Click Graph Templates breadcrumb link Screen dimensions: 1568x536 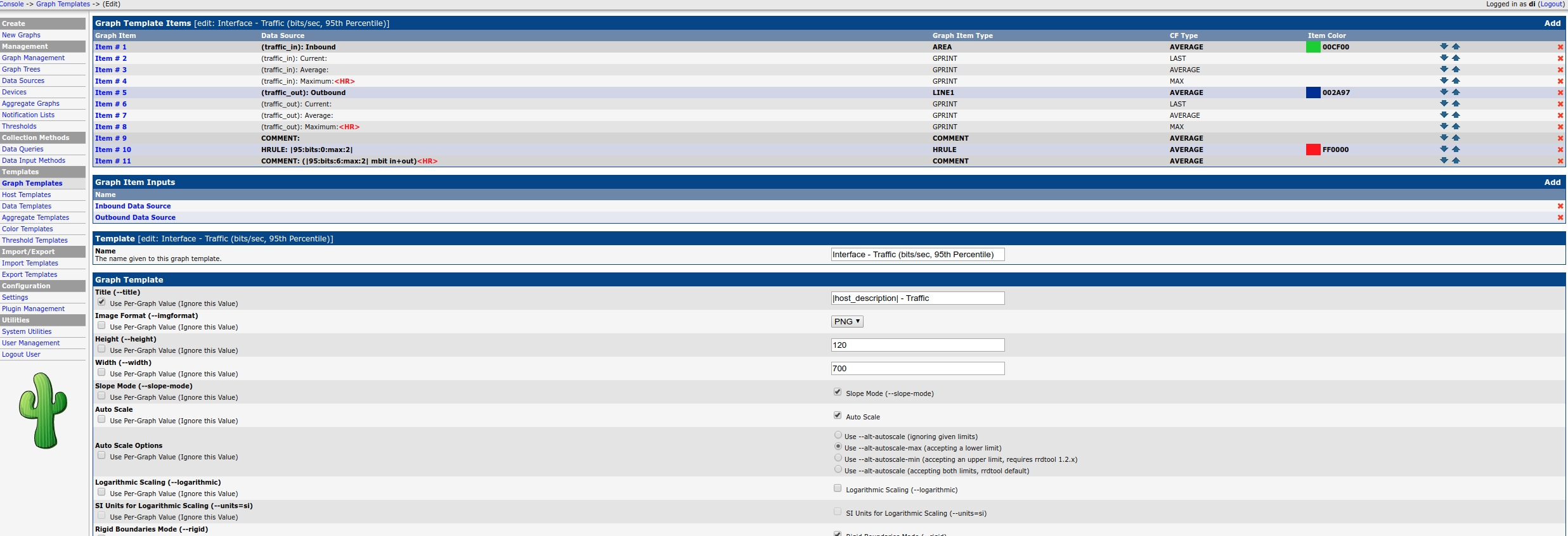click(63, 4)
